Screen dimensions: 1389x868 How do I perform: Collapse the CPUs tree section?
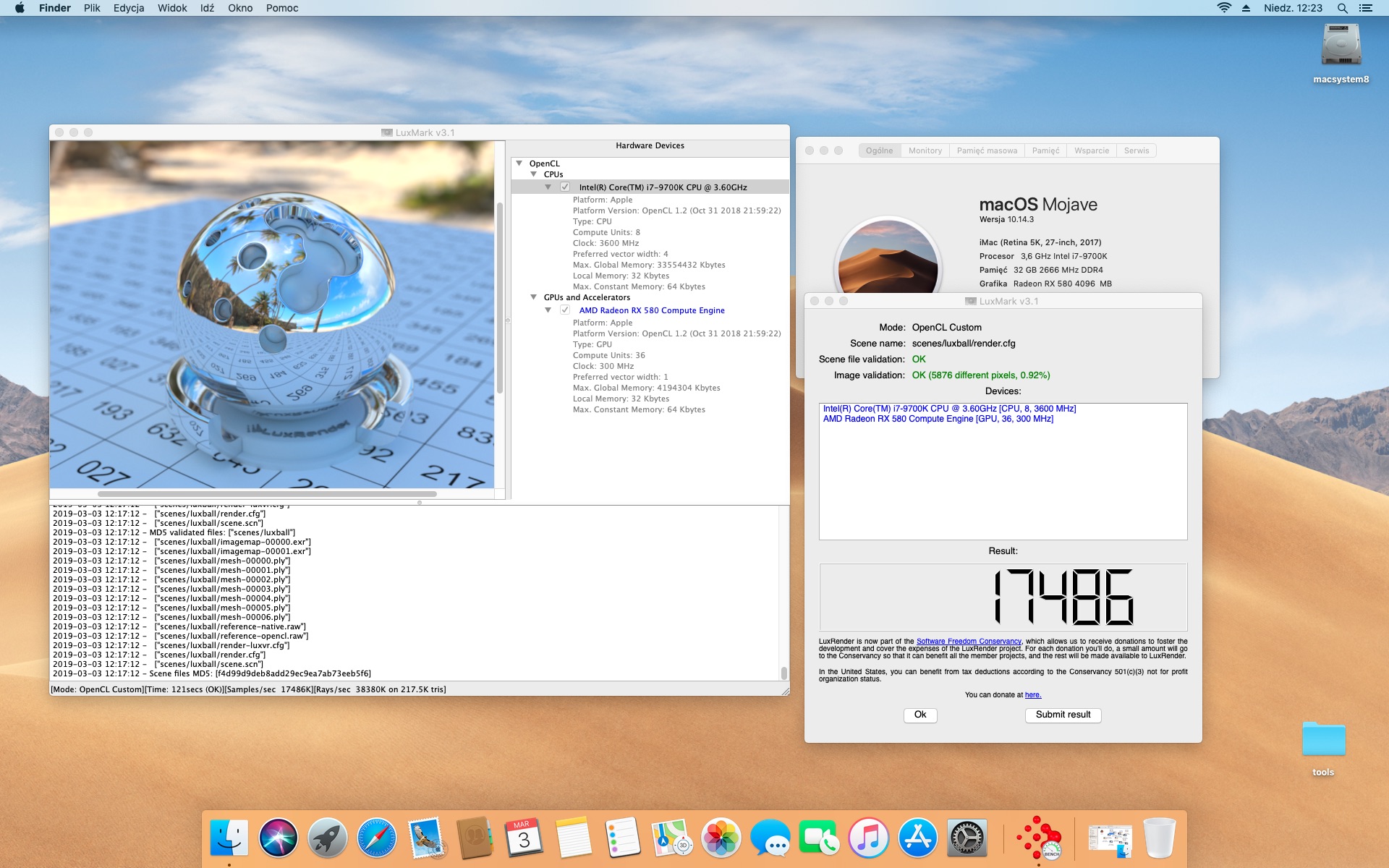coord(533,174)
